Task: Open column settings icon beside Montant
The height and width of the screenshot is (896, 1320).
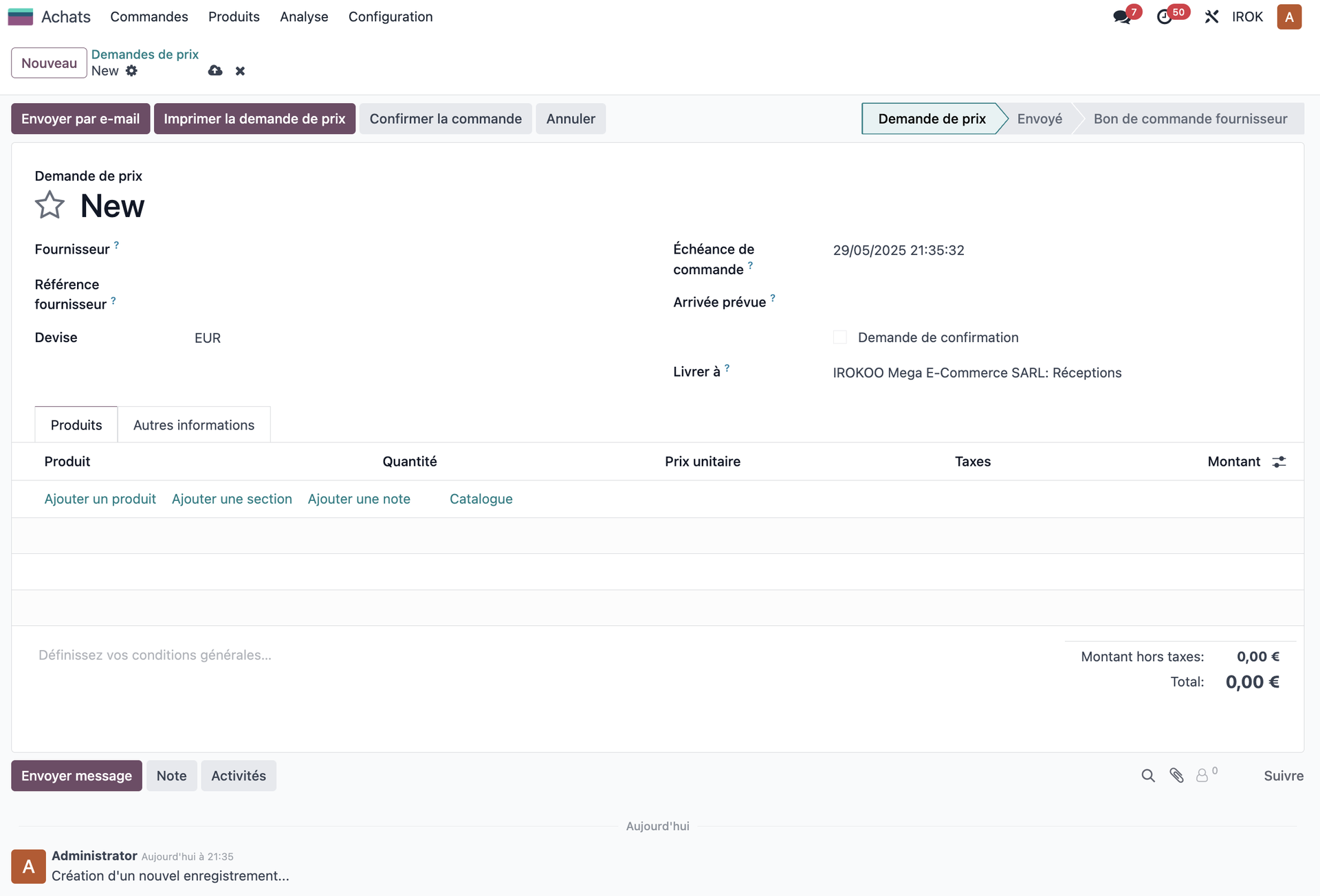Action: (x=1279, y=462)
